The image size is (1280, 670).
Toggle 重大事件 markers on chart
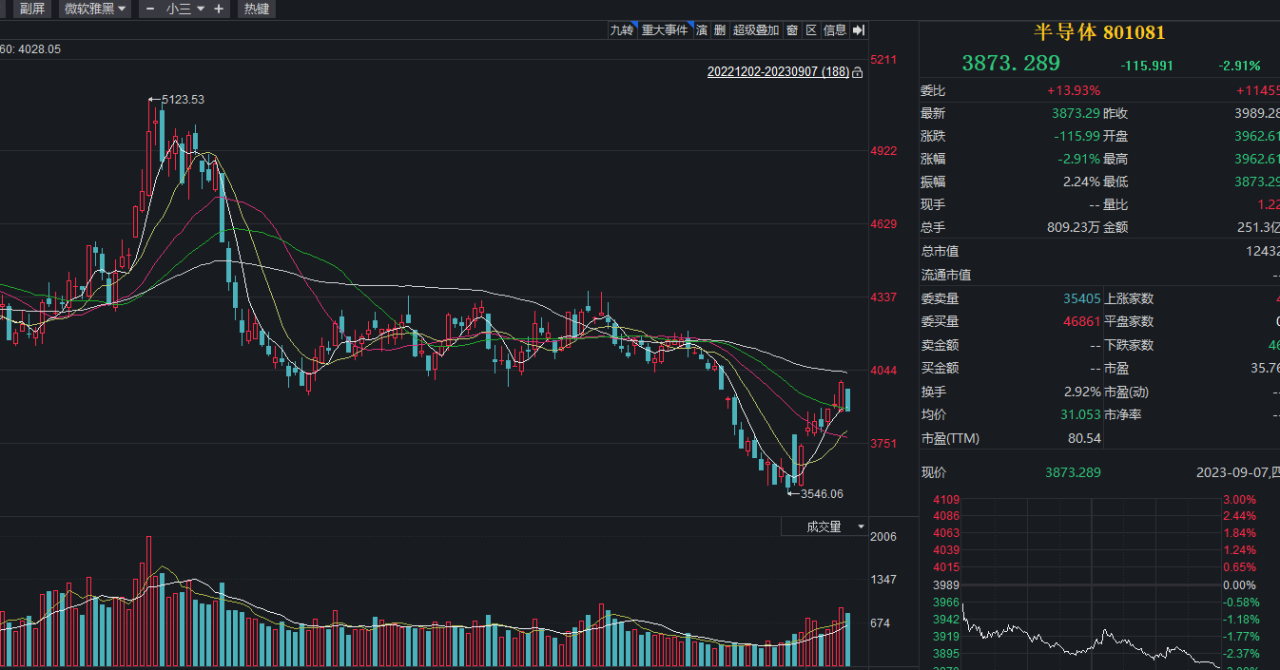pos(665,31)
